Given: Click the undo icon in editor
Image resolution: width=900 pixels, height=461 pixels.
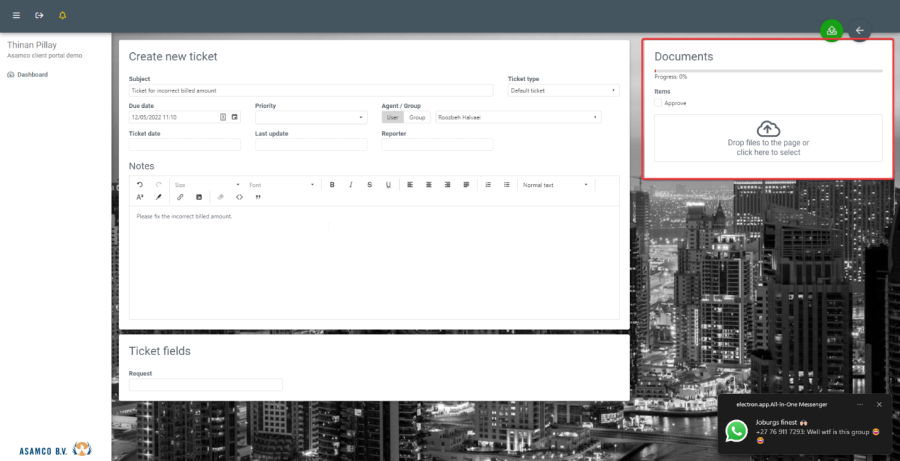Looking at the screenshot, I should pos(140,185).
